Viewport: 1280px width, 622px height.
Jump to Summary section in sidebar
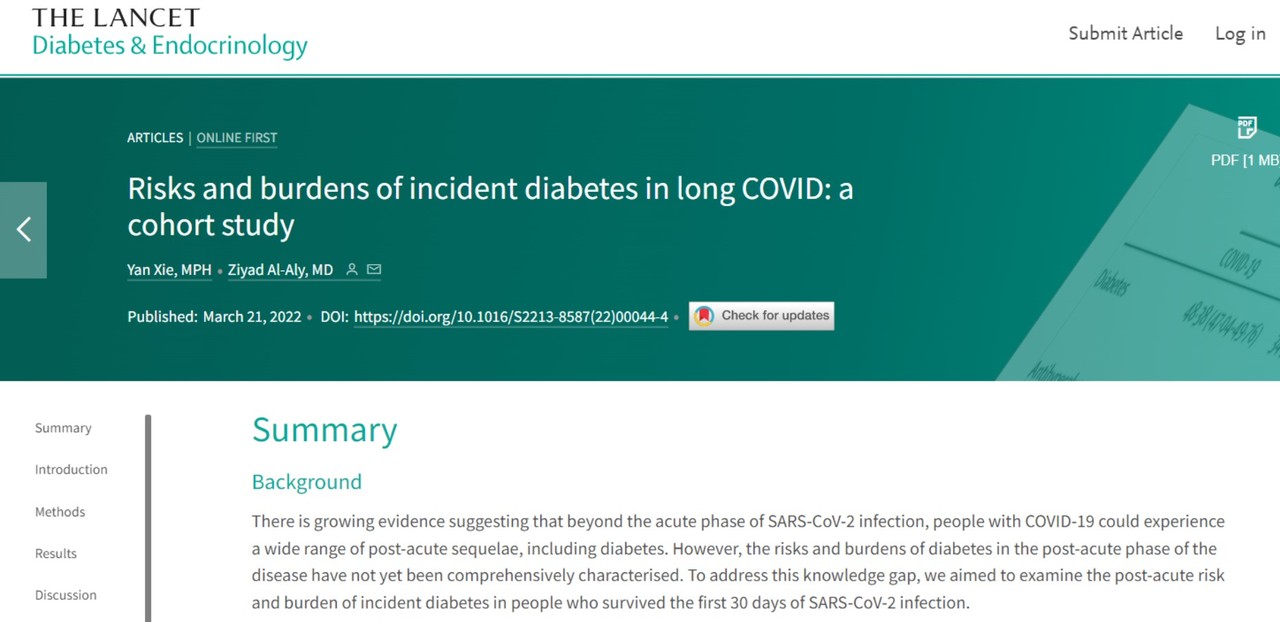tap(63, 428)
